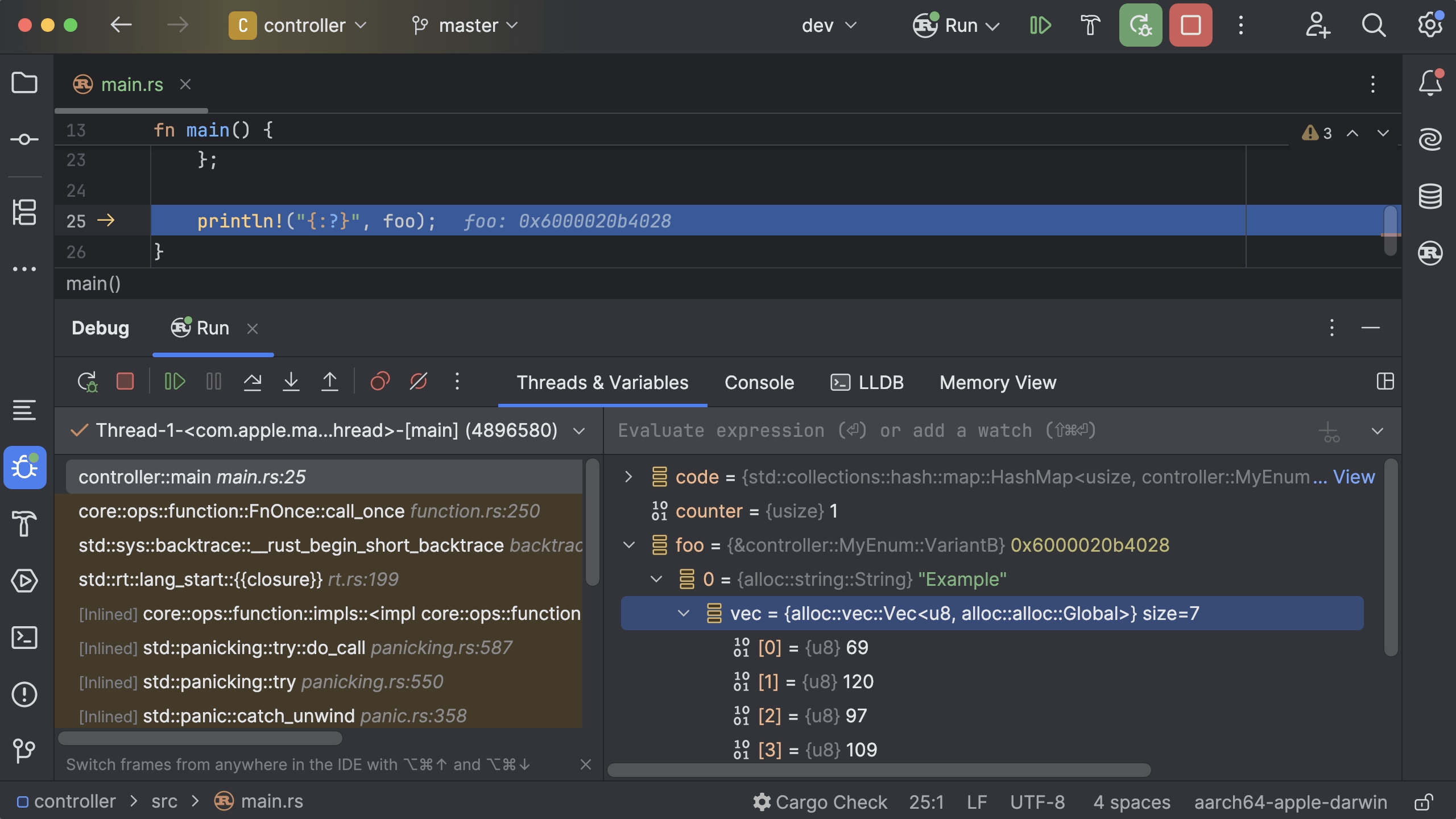This screenshot has width=1456, height=819.
Task: Expand the code HashMap variable
Action: (x=628, y=477)
